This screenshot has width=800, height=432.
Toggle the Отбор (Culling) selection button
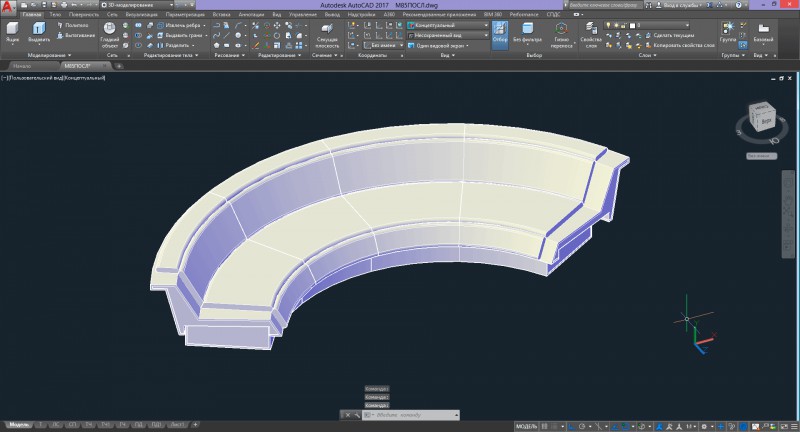click(x=500, y=33)
